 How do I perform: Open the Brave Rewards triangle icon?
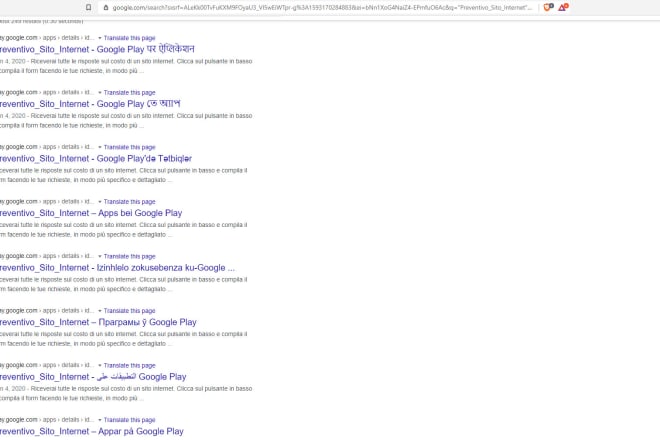pyautogui.click(x=563, y=7)
